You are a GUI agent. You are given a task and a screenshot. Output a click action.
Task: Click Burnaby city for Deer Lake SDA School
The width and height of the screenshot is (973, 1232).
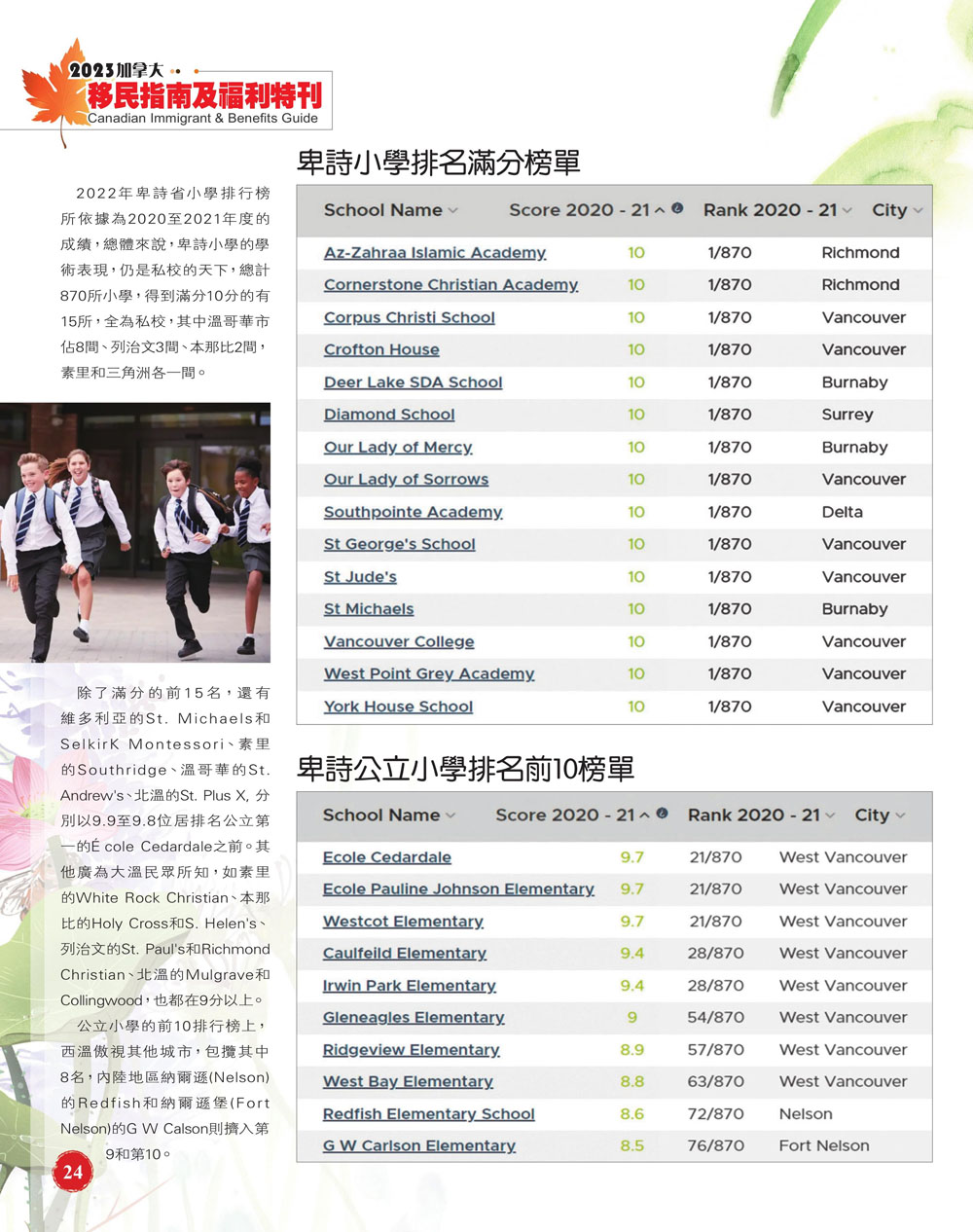[x=854, y=382]
